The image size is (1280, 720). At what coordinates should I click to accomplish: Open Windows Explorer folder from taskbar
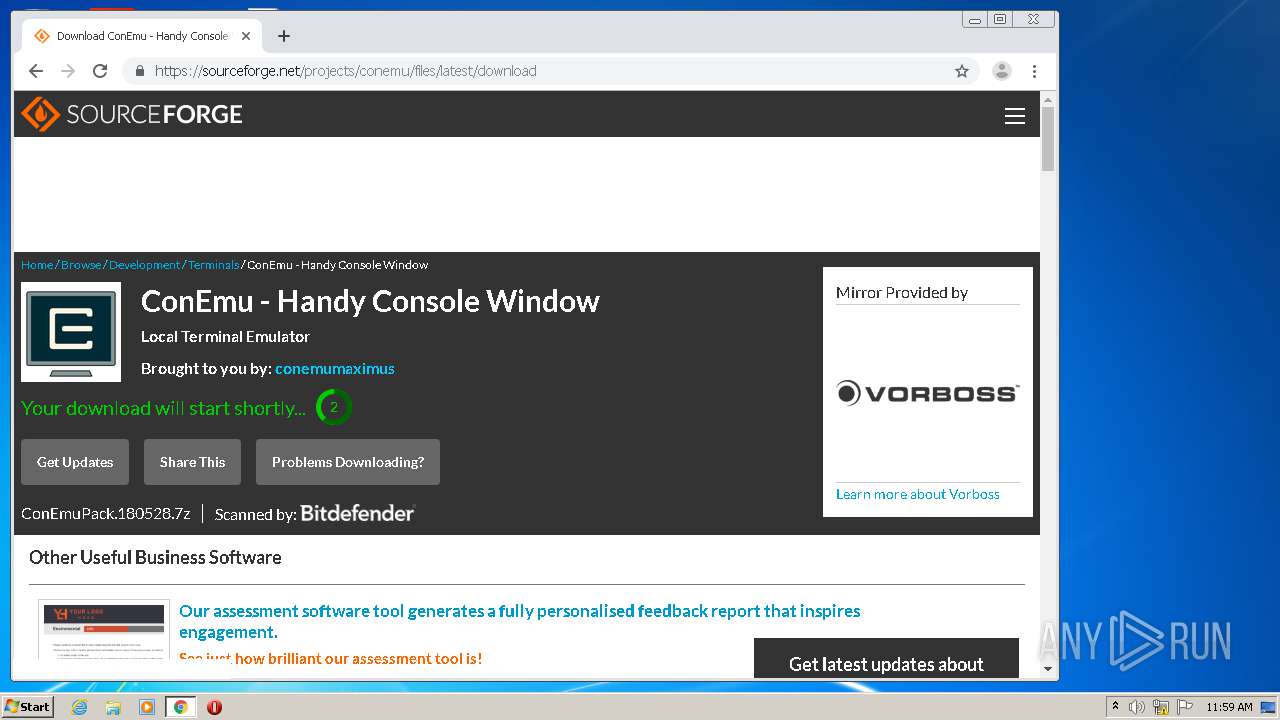tap(113, 707)
